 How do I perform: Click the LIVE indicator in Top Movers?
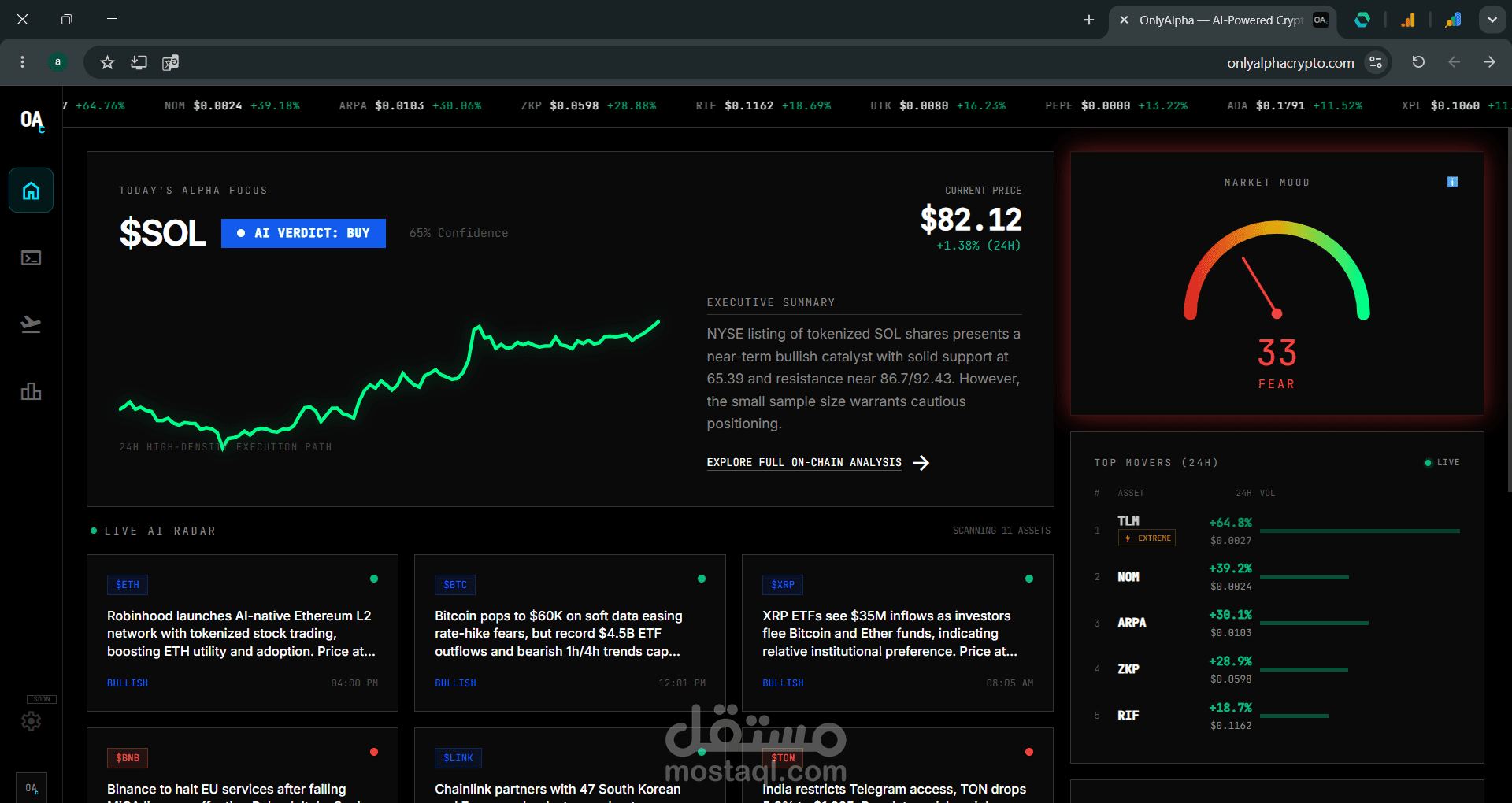coord(1443,463)
